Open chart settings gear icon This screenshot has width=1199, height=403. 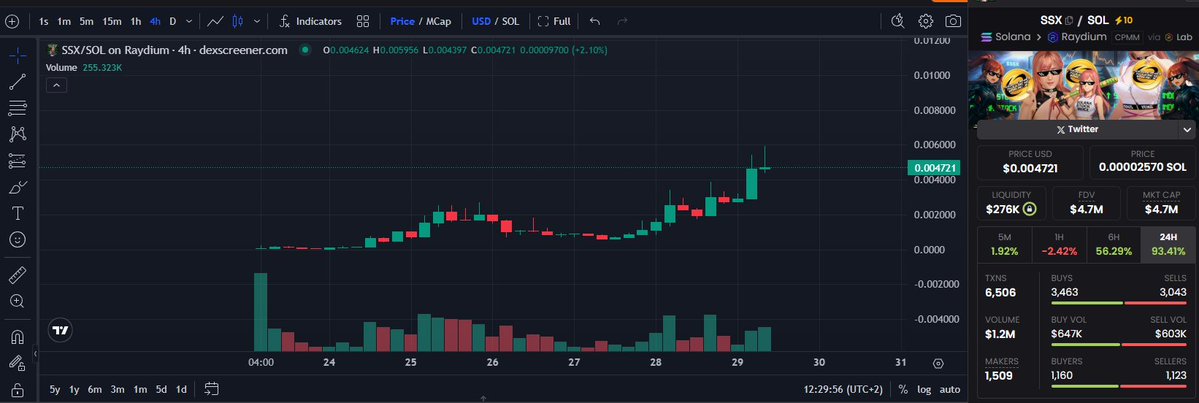point(925,21)
